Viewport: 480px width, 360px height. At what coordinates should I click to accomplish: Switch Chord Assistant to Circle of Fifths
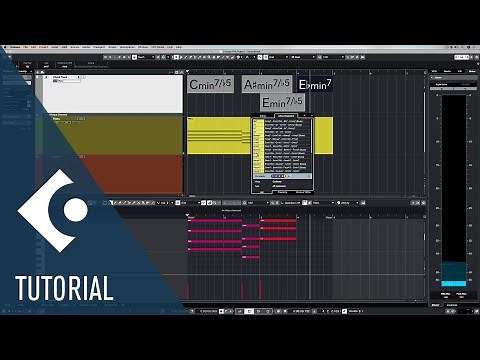303,192
